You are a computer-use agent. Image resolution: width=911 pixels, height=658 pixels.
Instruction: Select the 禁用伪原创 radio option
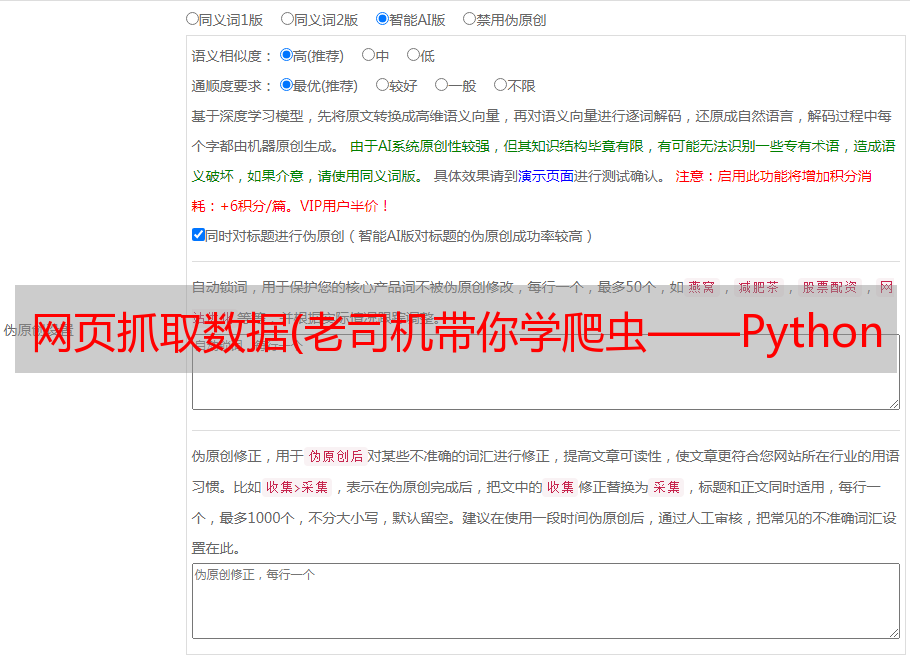coord(469,19)
